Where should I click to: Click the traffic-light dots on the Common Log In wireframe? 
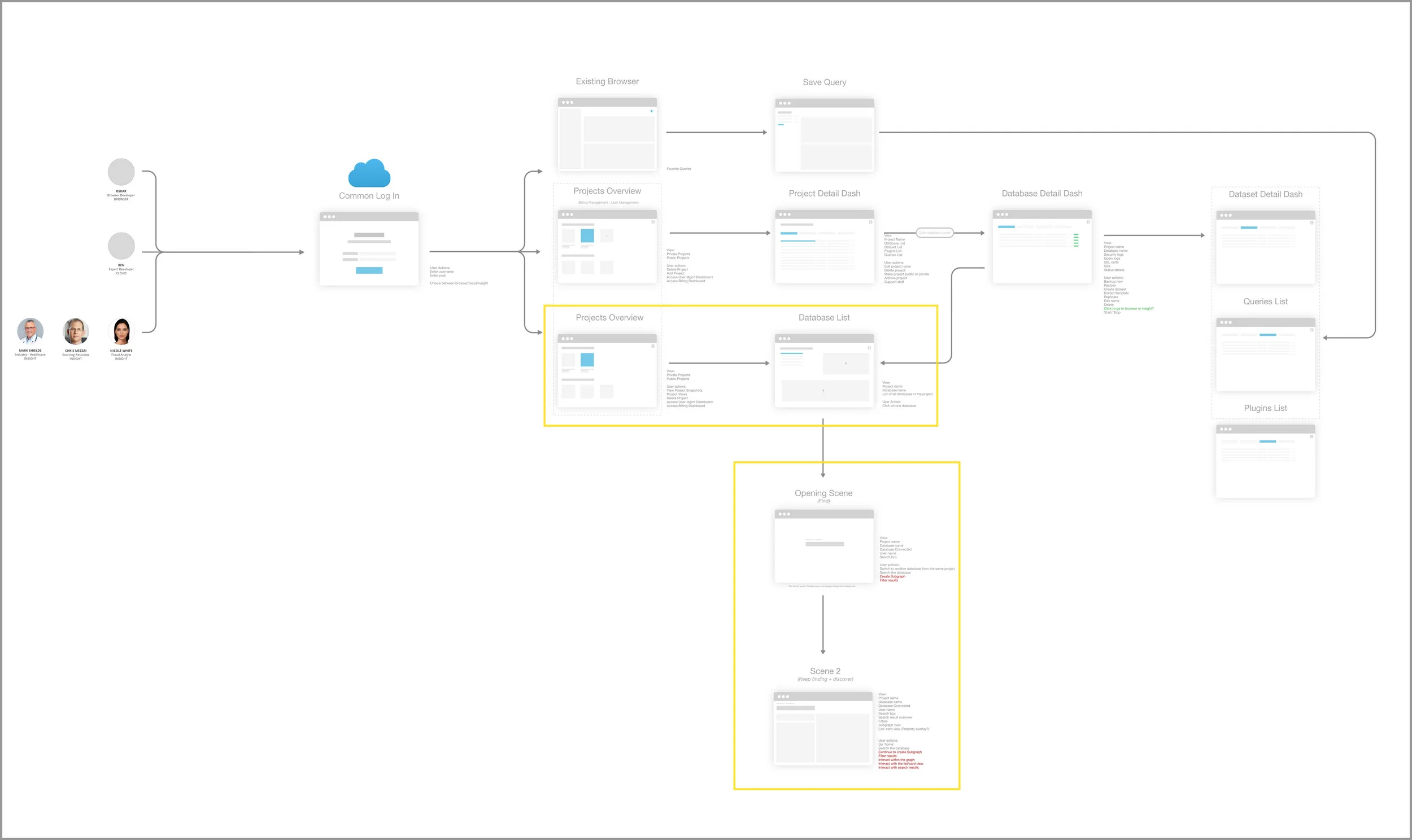pos(329,216)
